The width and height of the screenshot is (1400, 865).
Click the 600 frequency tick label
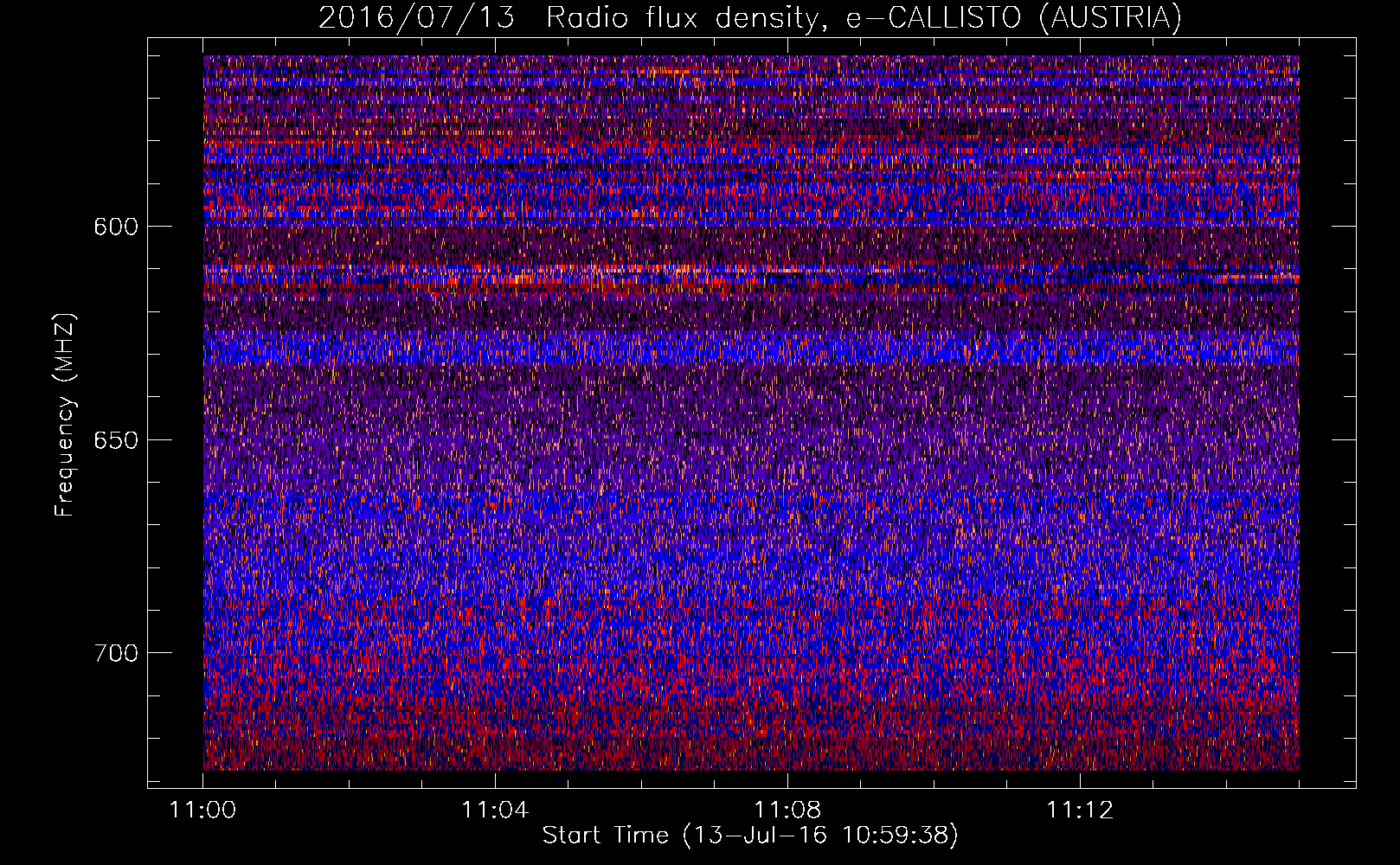(x=116, y=227)
